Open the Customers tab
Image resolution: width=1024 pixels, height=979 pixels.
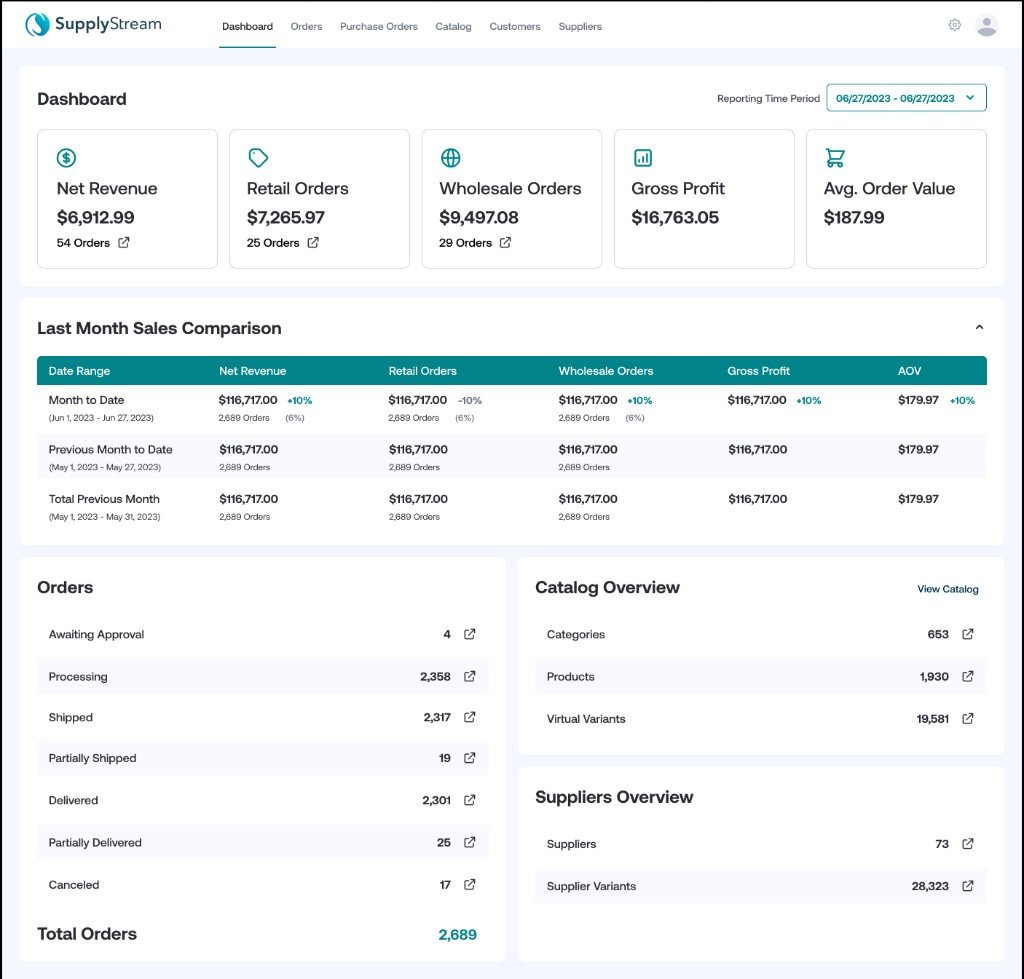click(515, 26)
